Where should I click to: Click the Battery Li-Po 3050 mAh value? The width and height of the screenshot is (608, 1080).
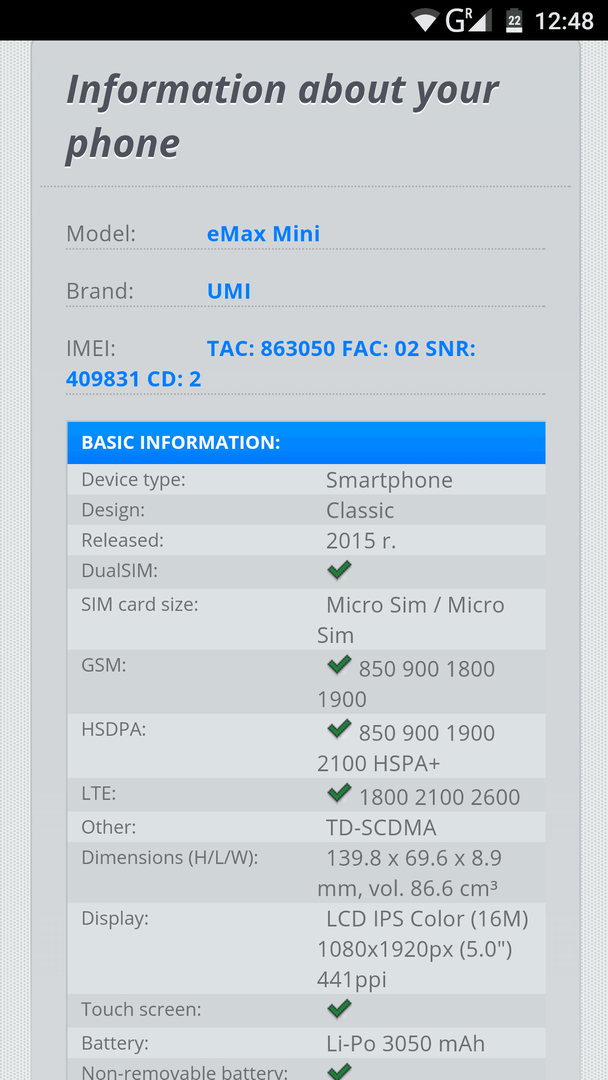tap(406, 1043)
